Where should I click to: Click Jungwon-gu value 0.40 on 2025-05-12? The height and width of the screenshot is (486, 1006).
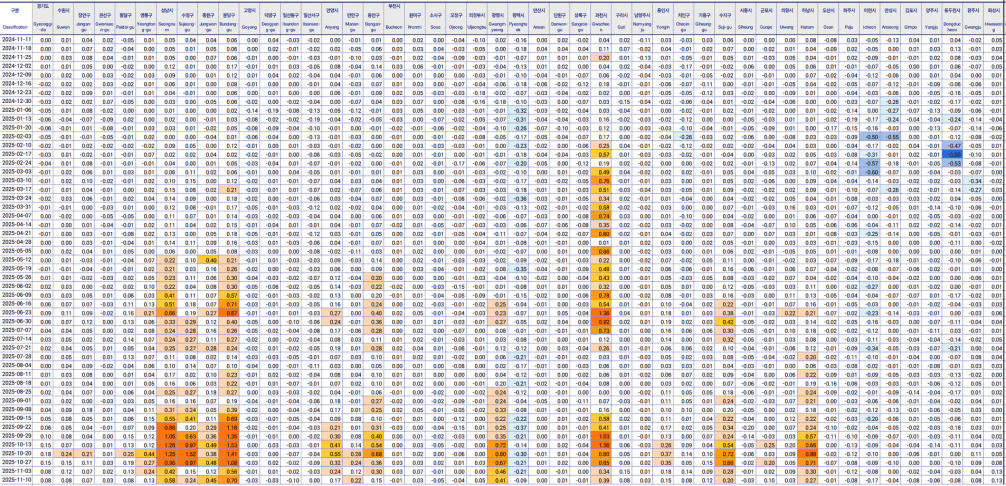click(210, 259)
